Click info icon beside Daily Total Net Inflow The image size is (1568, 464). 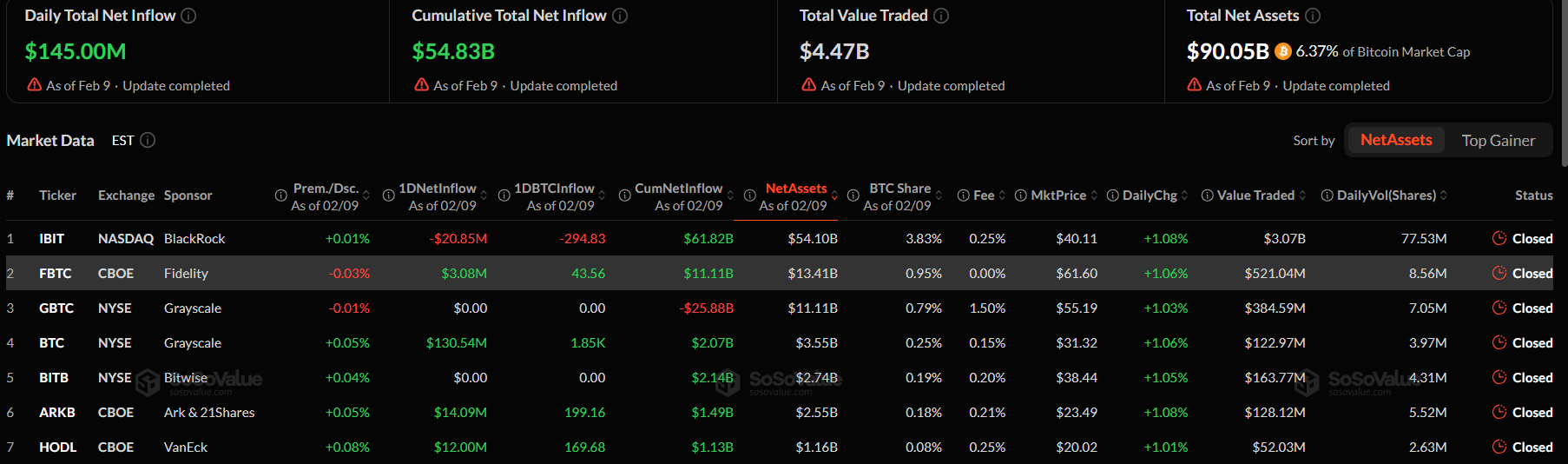click(188, 16)
